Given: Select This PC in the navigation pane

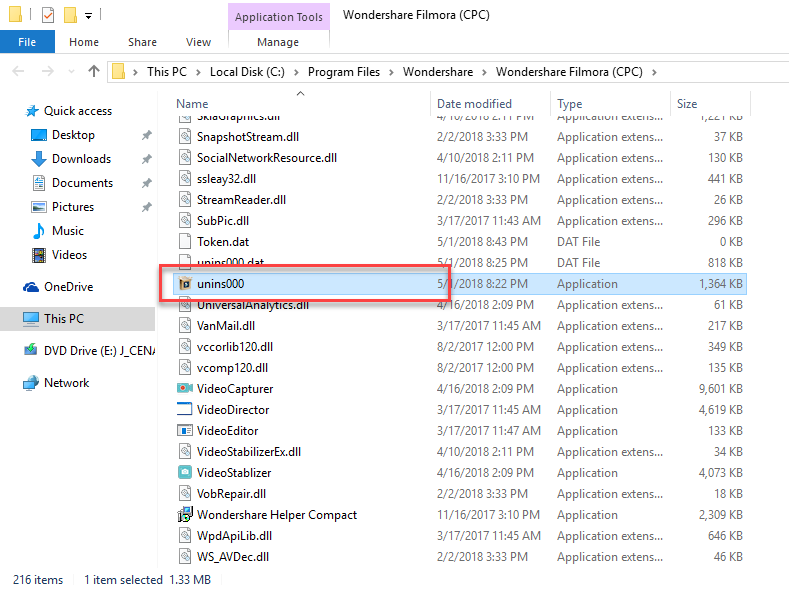Looking at the screenshot, I should pos(63,318).
